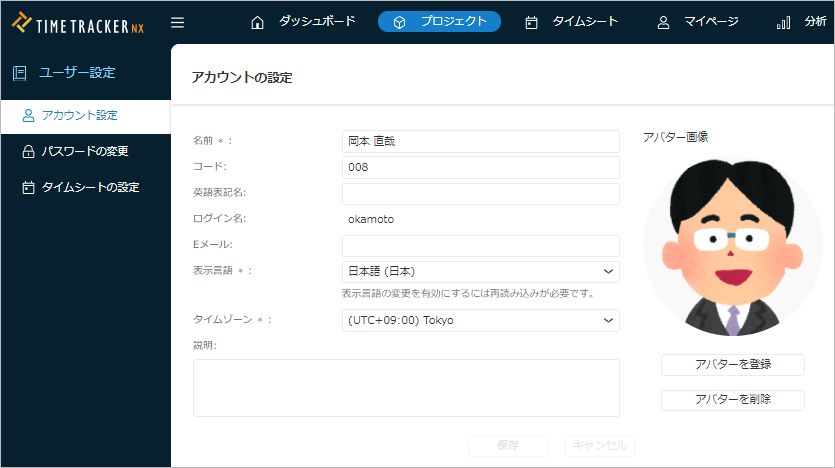Click the TimeTracker NX logo

click(x=79, y=22)
